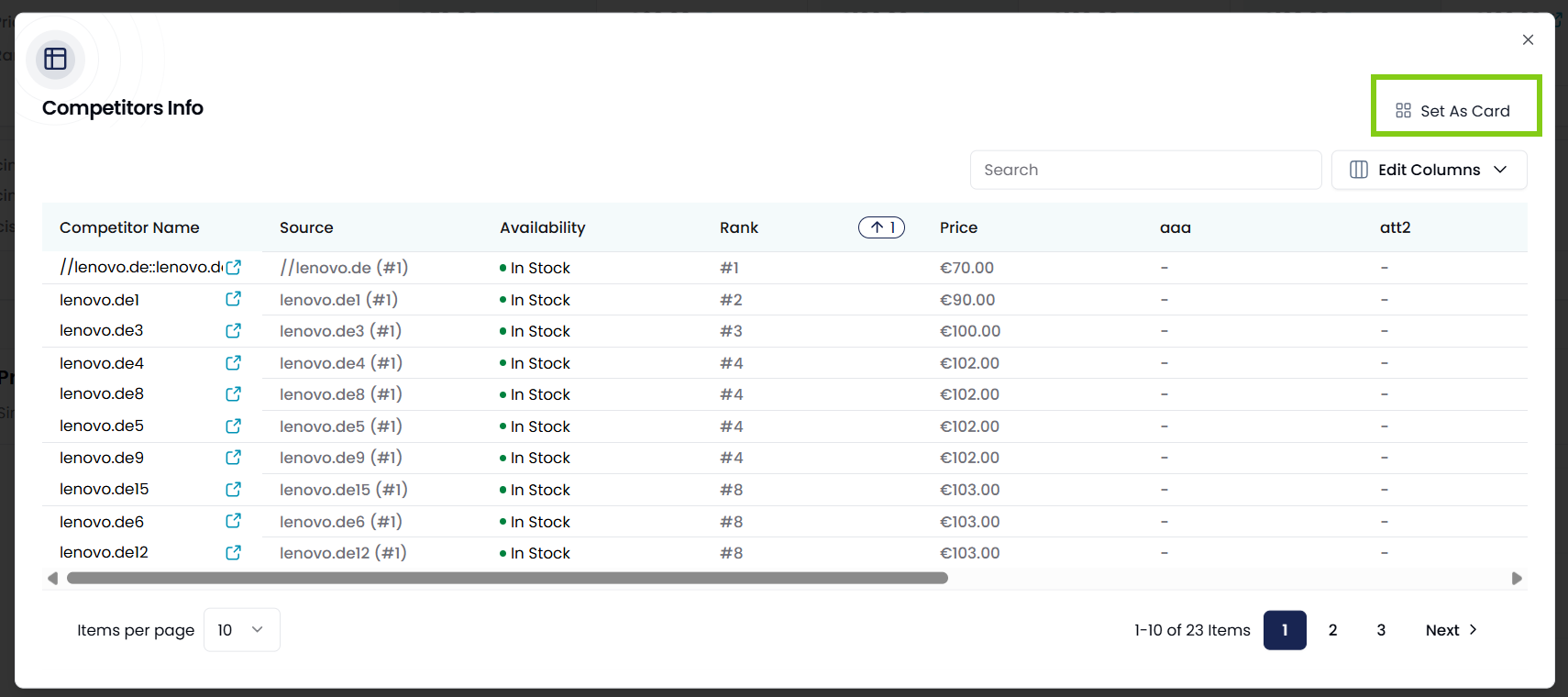The width and height of the screenshot is (1568, 697).
Task: Toggle the Rank ascending sort indicator
Action: (x=881, y=227)
